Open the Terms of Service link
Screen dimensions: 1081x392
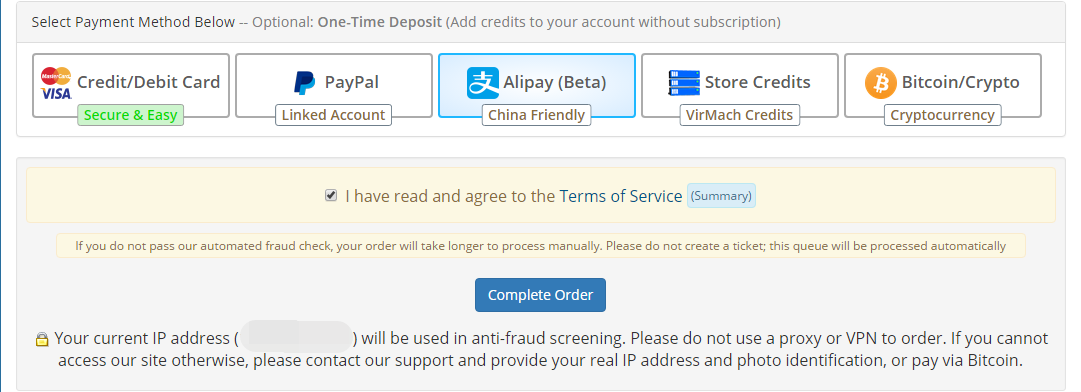(620, 196)
